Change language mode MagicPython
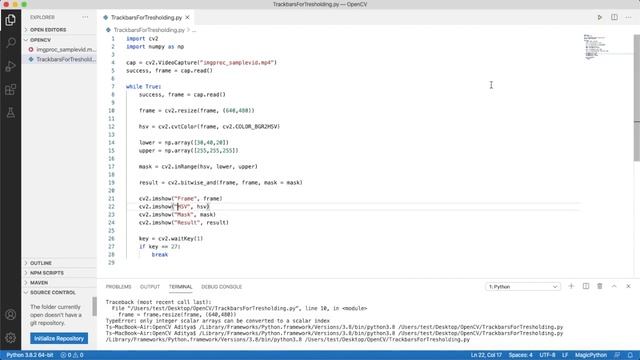 tap(591, 355)
